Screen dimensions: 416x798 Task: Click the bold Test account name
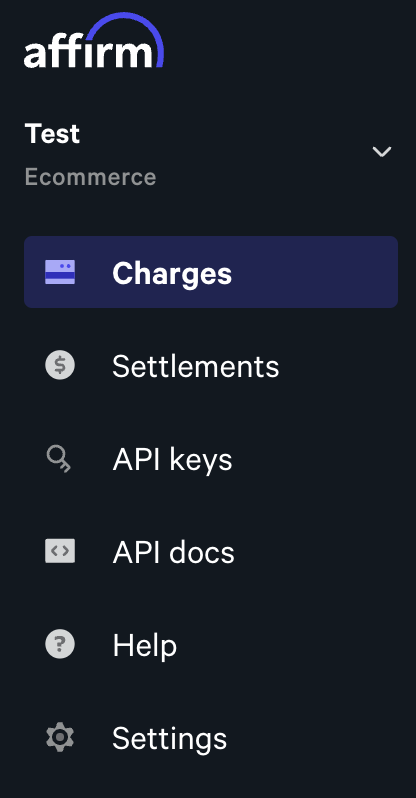[52, 134]
